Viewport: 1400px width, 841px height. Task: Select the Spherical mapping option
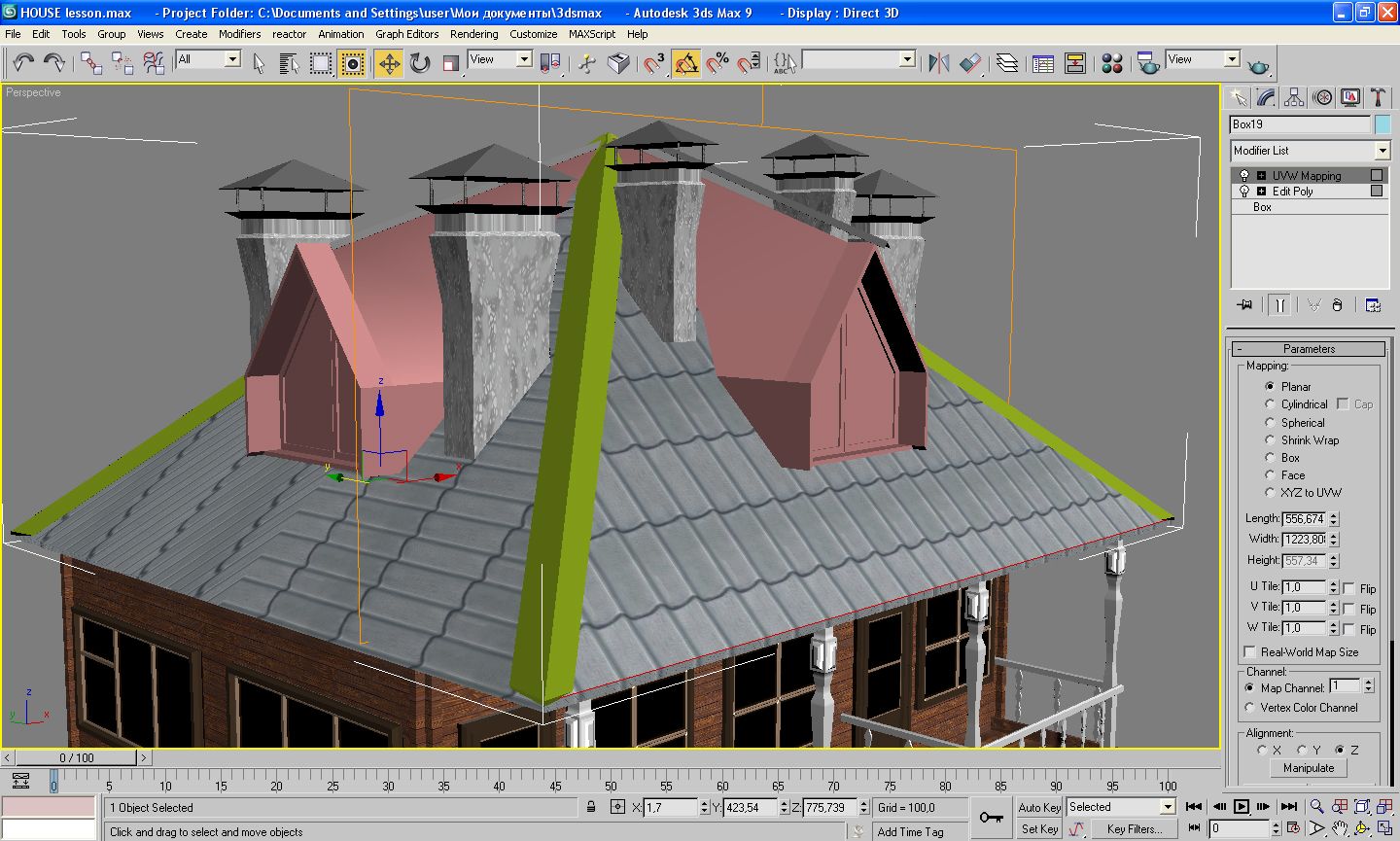click(x=1270, y=422)
